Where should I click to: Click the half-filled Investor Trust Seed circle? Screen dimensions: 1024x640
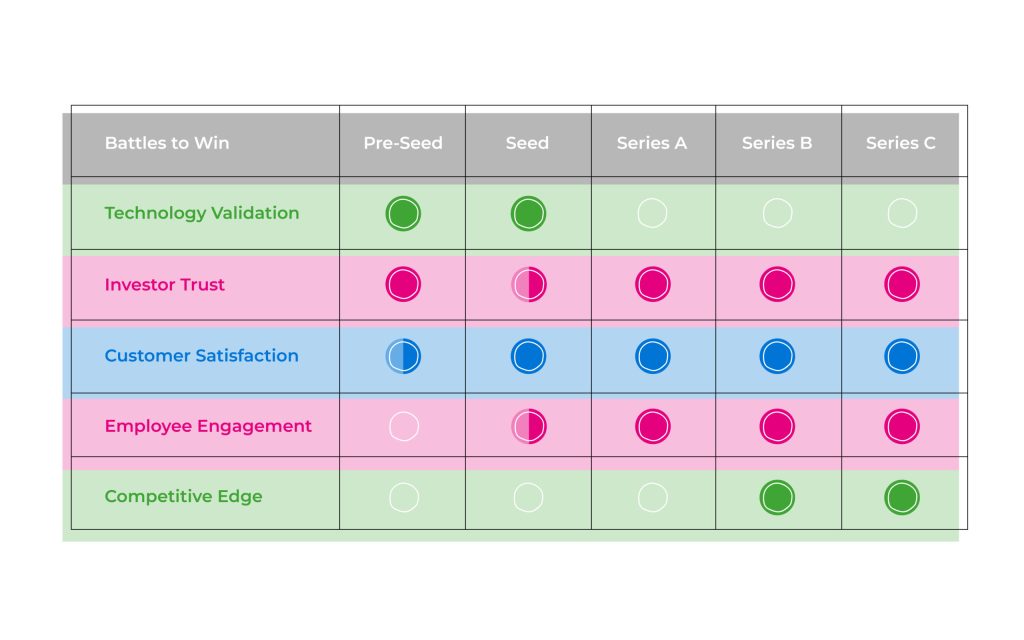point(528,285)
